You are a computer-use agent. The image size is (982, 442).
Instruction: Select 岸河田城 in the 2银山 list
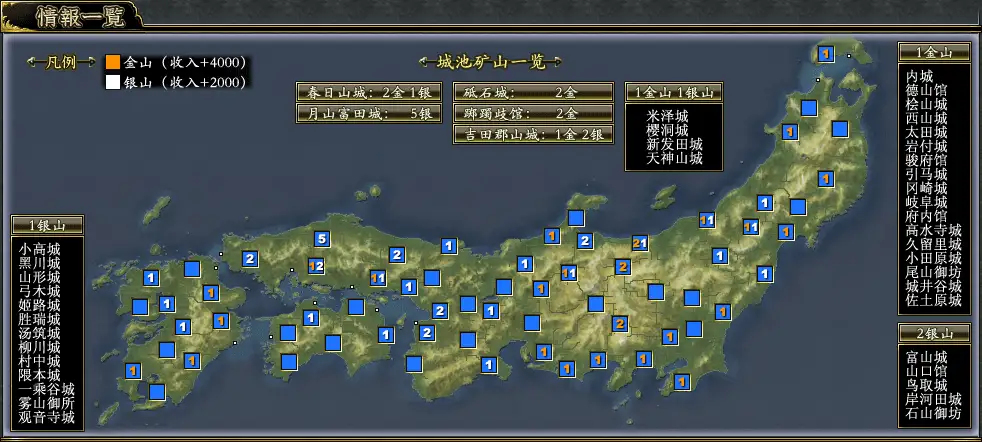(x=933, y=399)
